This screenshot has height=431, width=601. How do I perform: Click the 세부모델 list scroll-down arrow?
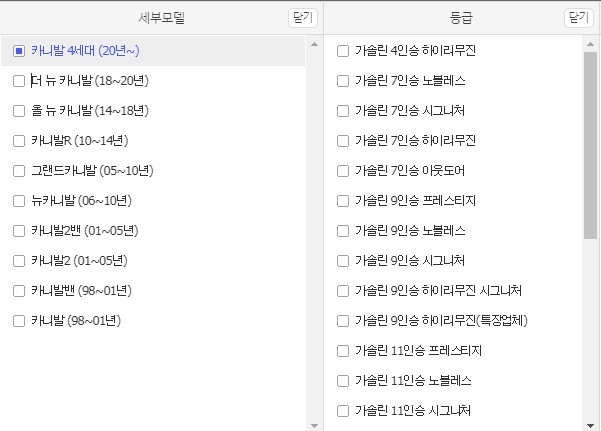tap(314, 425)
